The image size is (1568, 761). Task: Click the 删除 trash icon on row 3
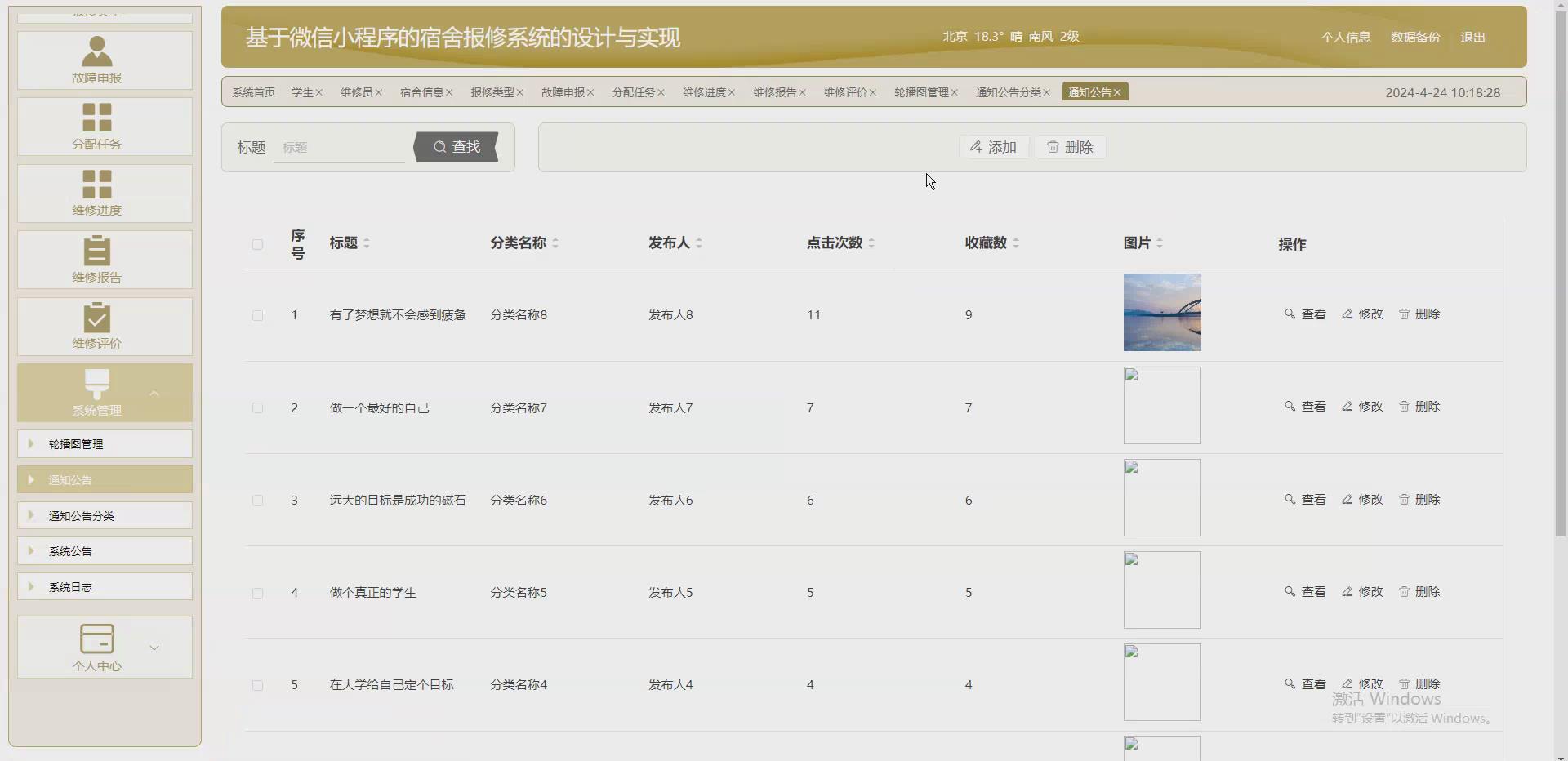click(x=1404, y=499)
